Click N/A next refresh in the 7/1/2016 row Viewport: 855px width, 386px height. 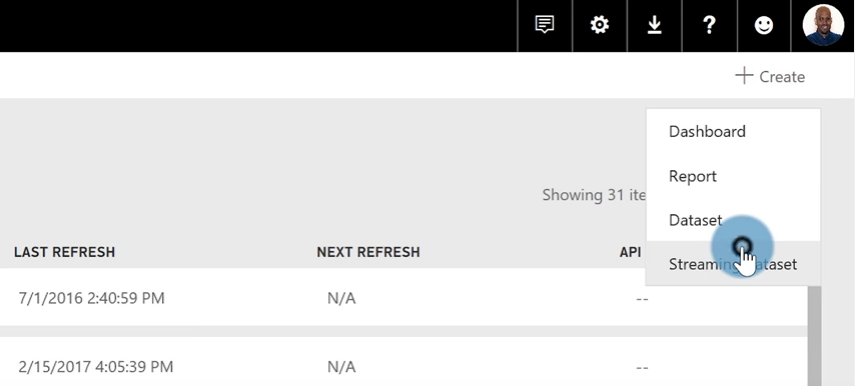point(341,298)
